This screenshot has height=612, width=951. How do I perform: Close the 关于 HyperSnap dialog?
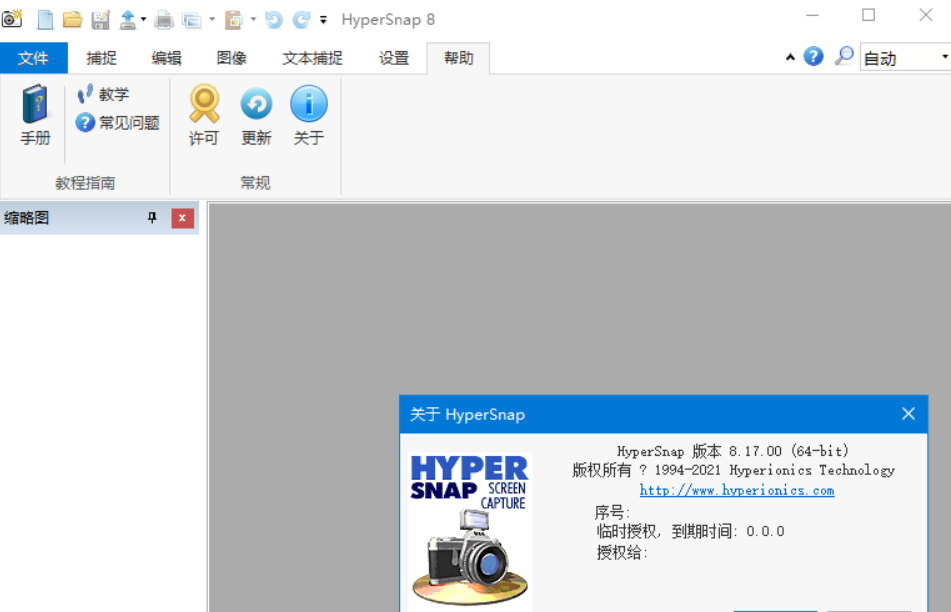click(x=908, y=414)
